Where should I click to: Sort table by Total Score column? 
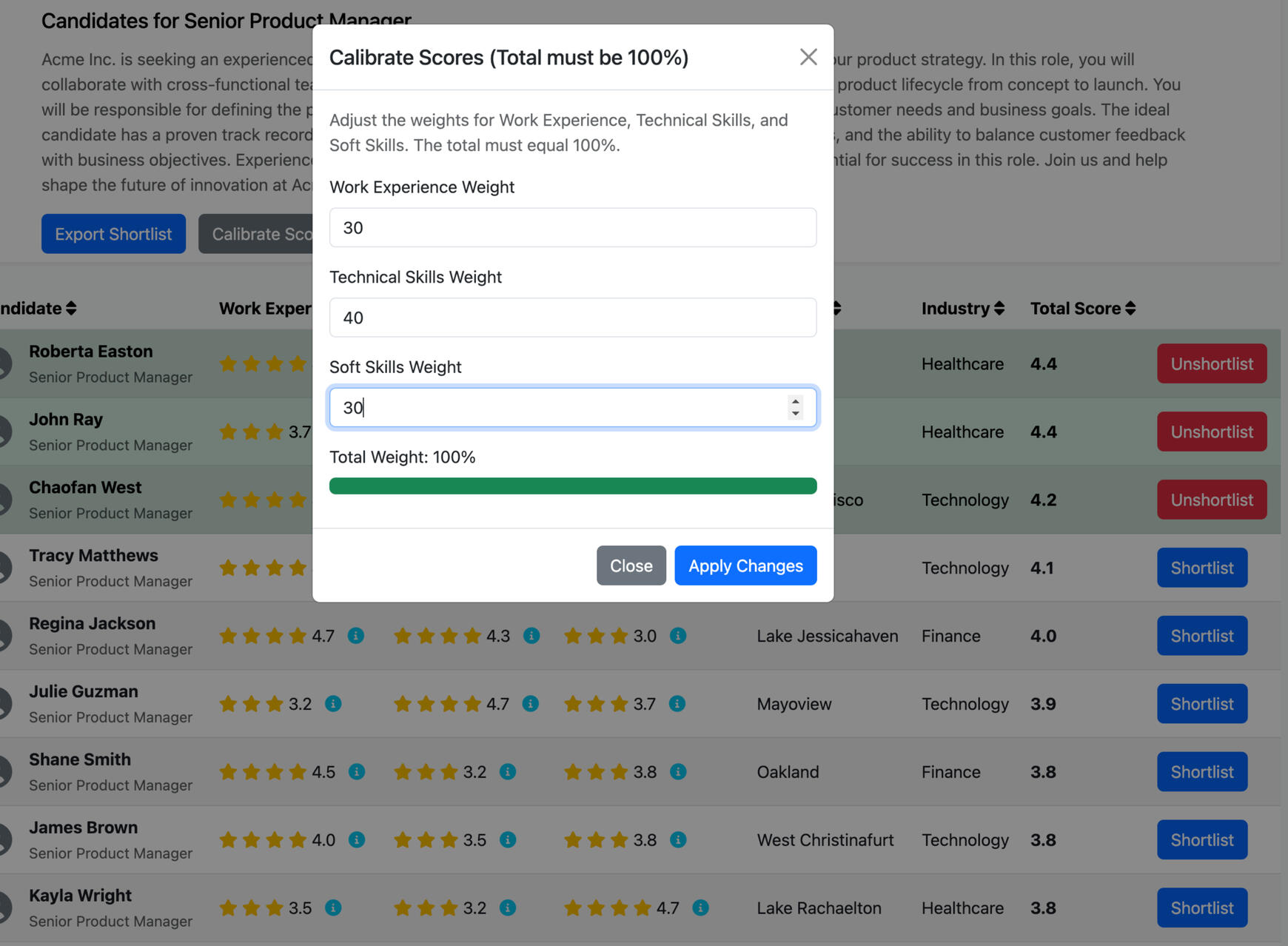[x=1082, y=309]
